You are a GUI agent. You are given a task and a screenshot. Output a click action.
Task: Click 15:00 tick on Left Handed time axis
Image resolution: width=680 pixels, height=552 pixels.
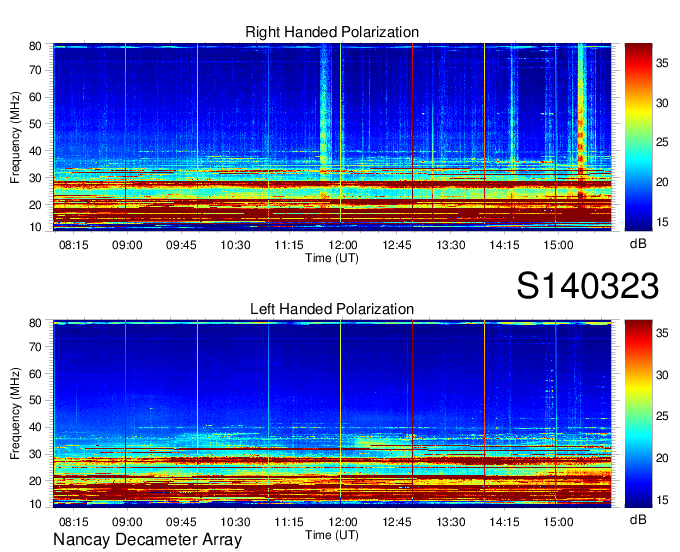click(558, 522)
